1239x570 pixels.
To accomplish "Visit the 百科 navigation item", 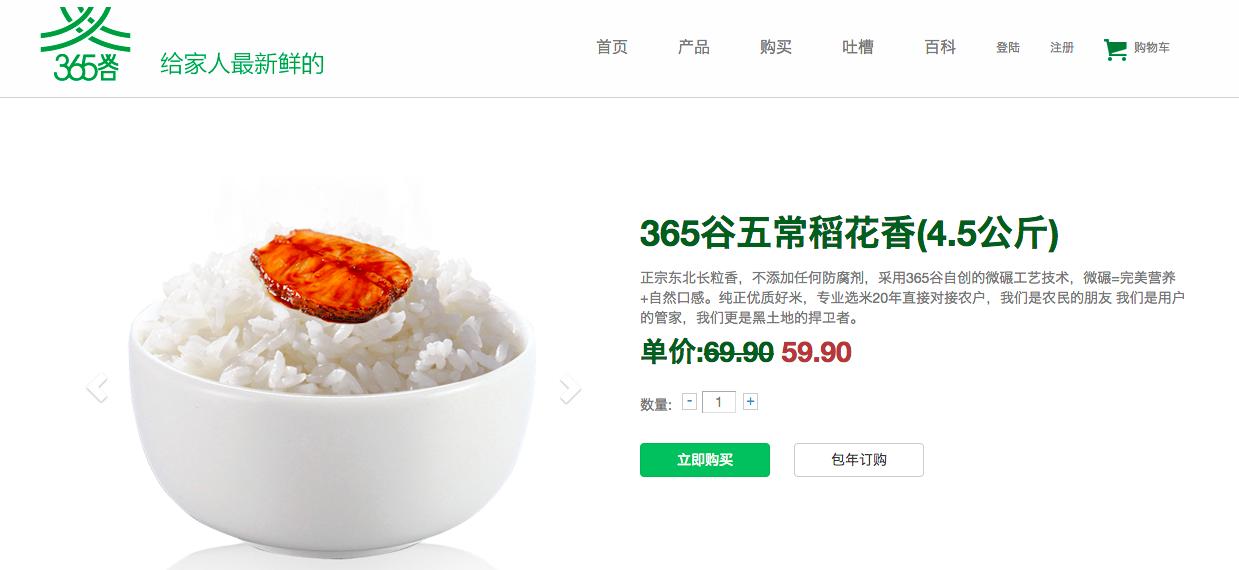I will pyautogui.click(x=940, y=47).
